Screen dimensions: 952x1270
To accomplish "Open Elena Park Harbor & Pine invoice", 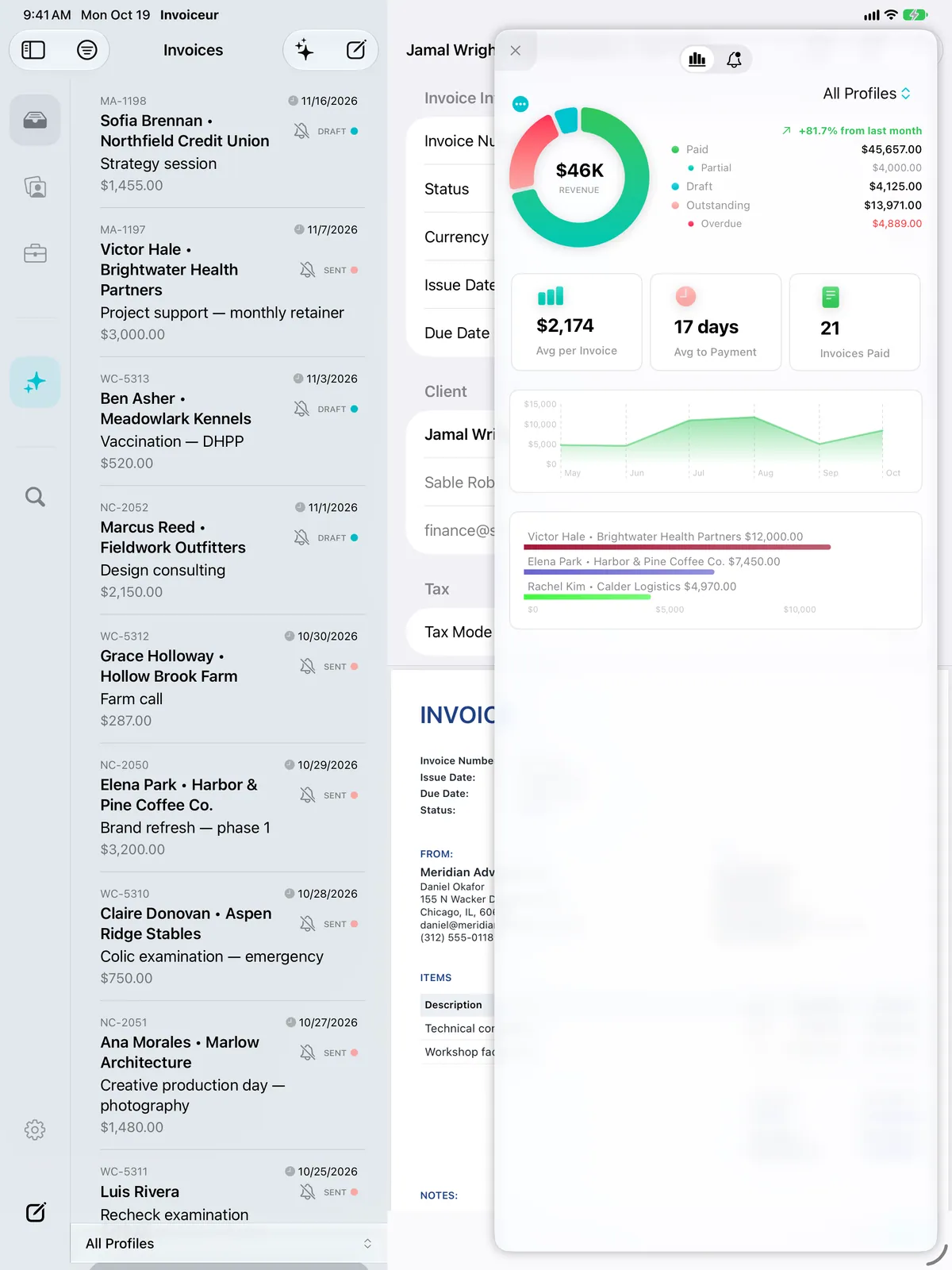I will 229,807.
